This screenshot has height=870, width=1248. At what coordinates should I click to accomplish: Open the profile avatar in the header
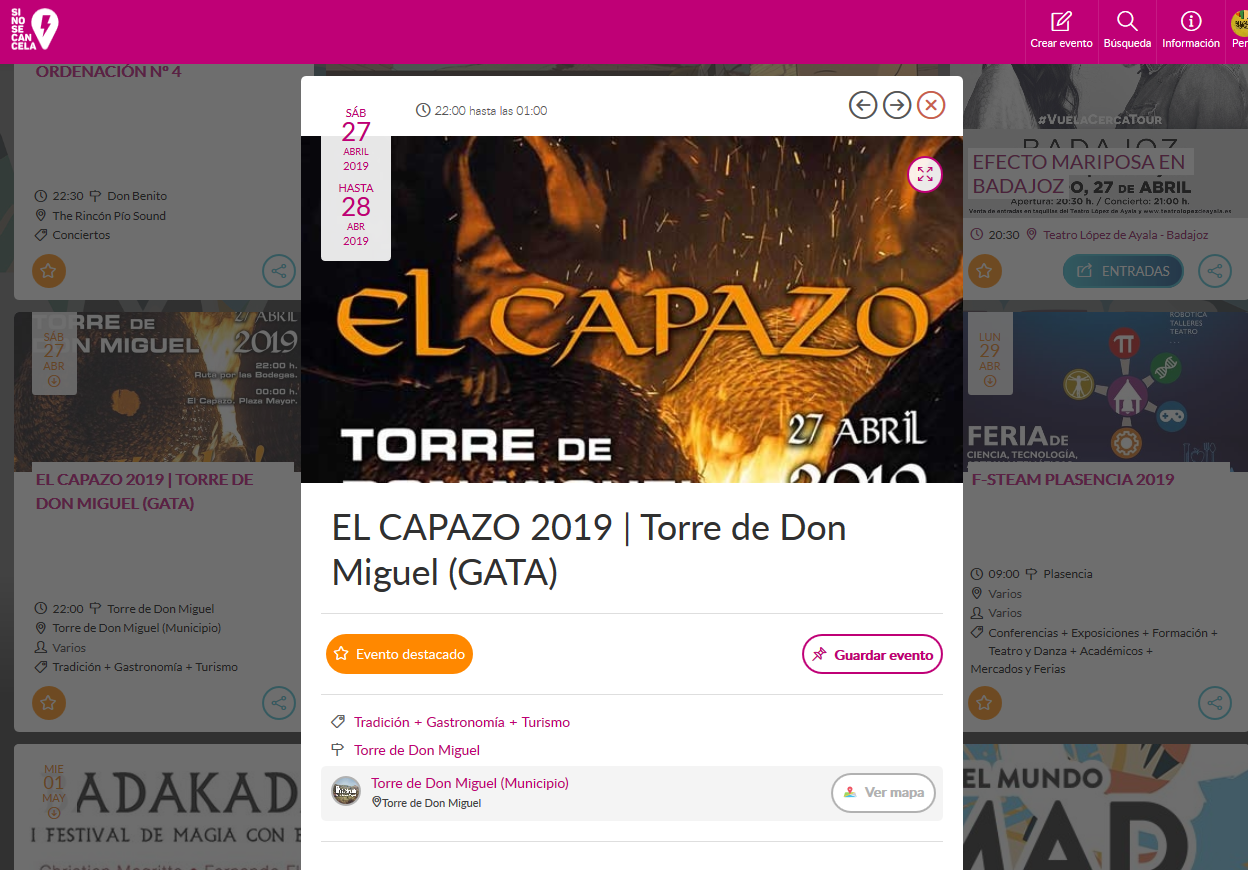1239,24
